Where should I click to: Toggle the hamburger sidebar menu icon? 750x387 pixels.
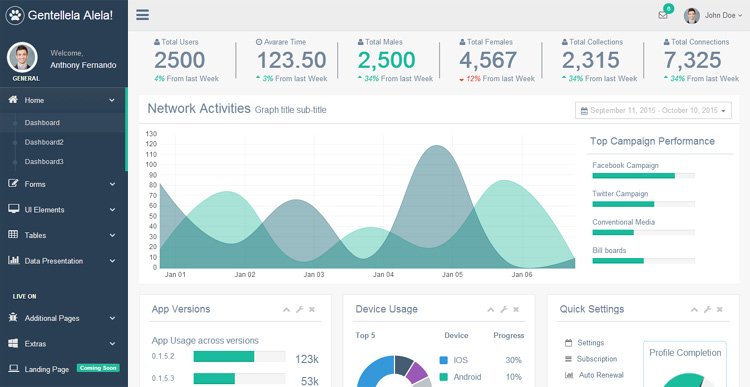[143, 15]
